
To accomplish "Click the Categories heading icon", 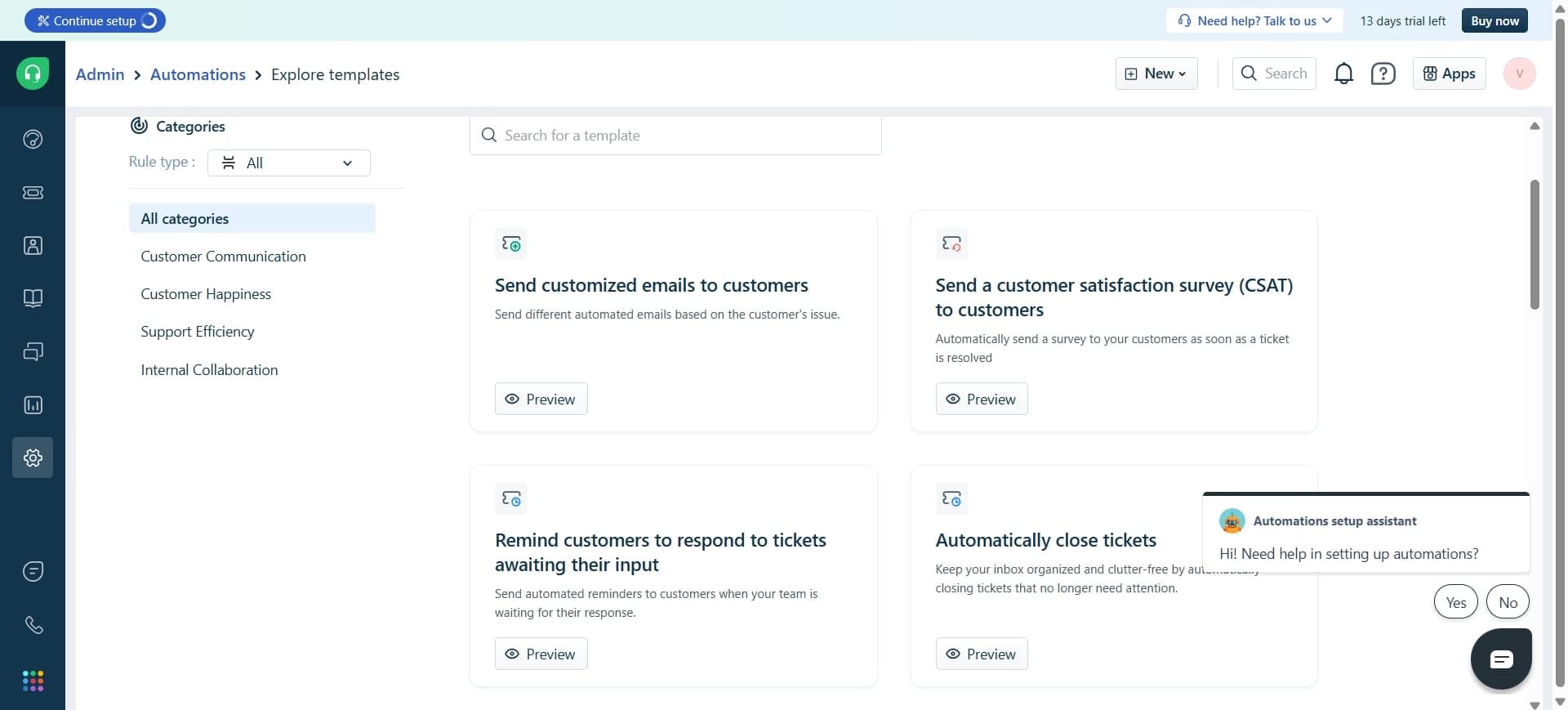I will [x=140, y=126].
